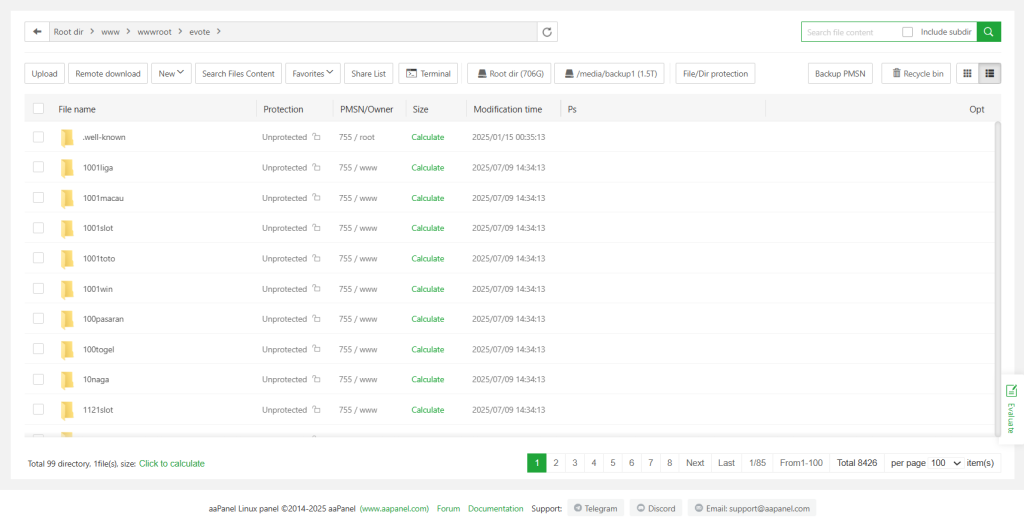
Task: Click the back arrow in path bar
Action: 37,32
